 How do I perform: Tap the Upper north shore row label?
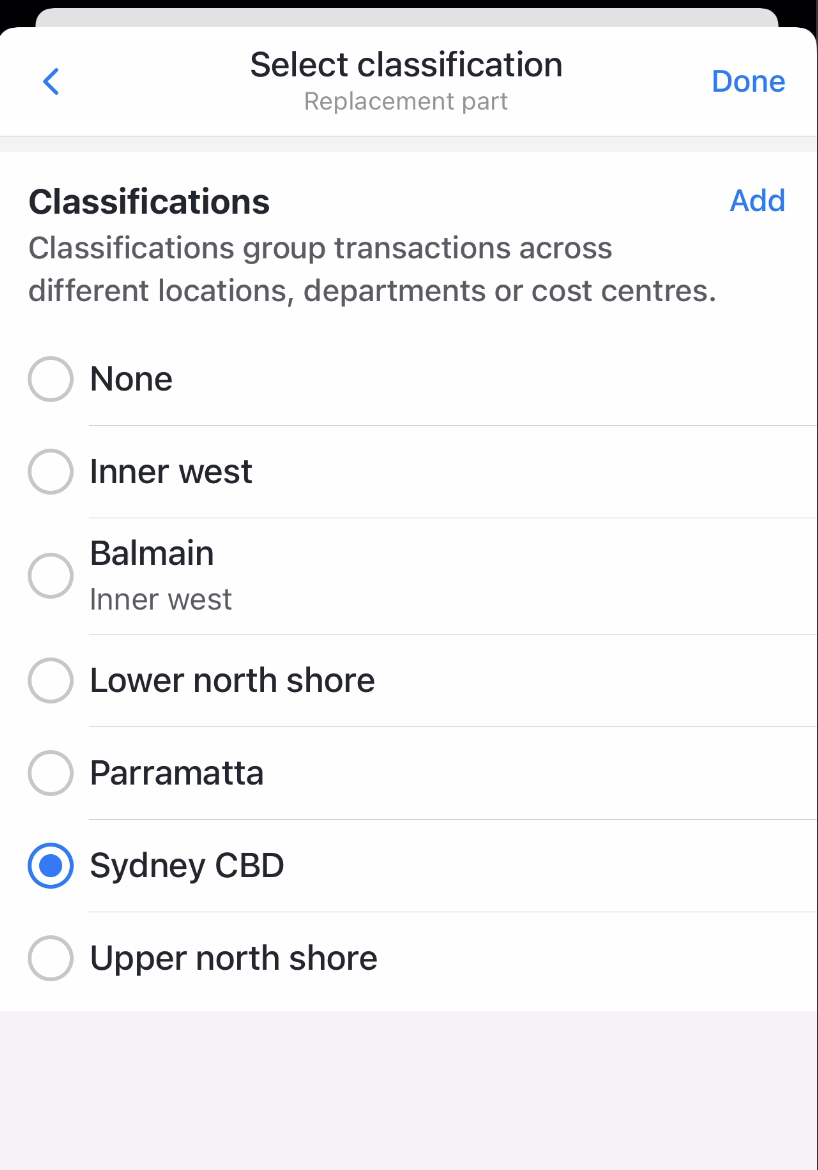point(233,957)
